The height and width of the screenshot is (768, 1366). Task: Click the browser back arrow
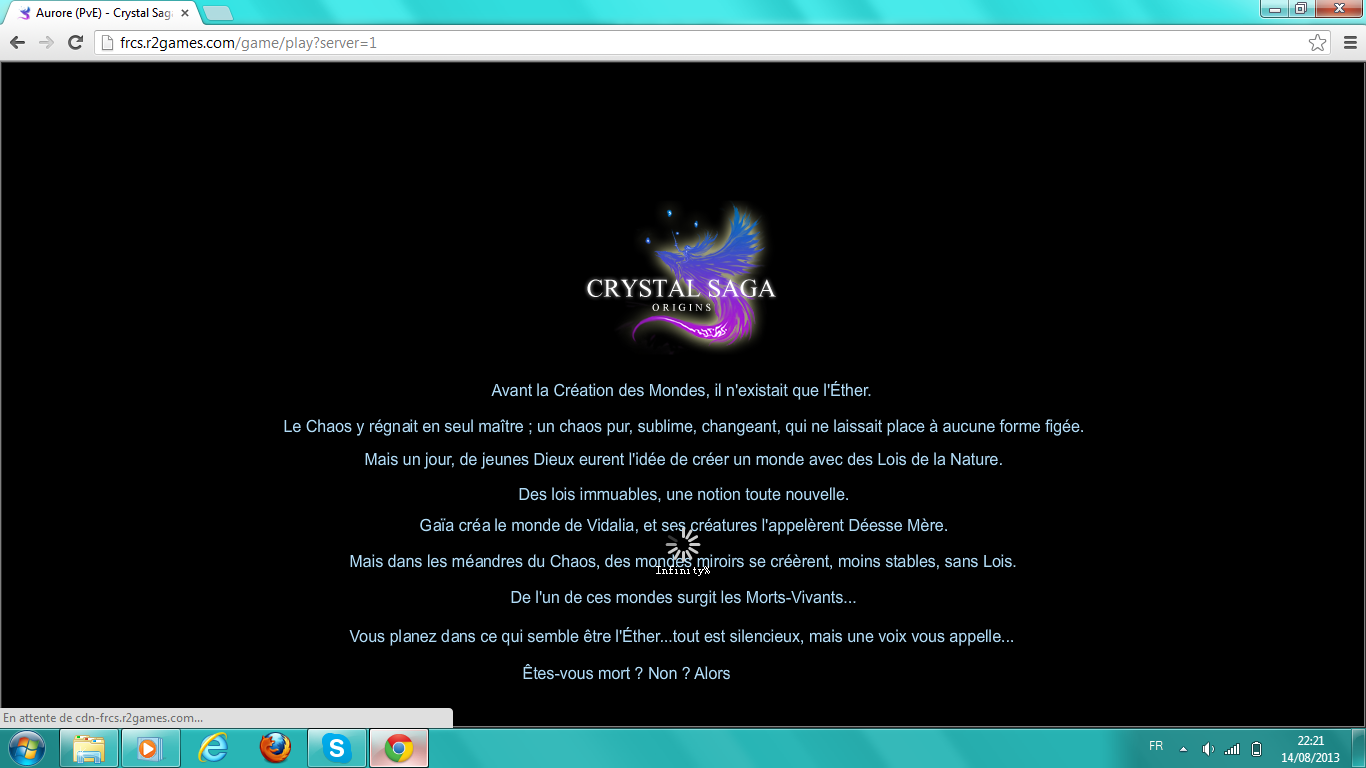pyautogui.click(x=17, y=42)
